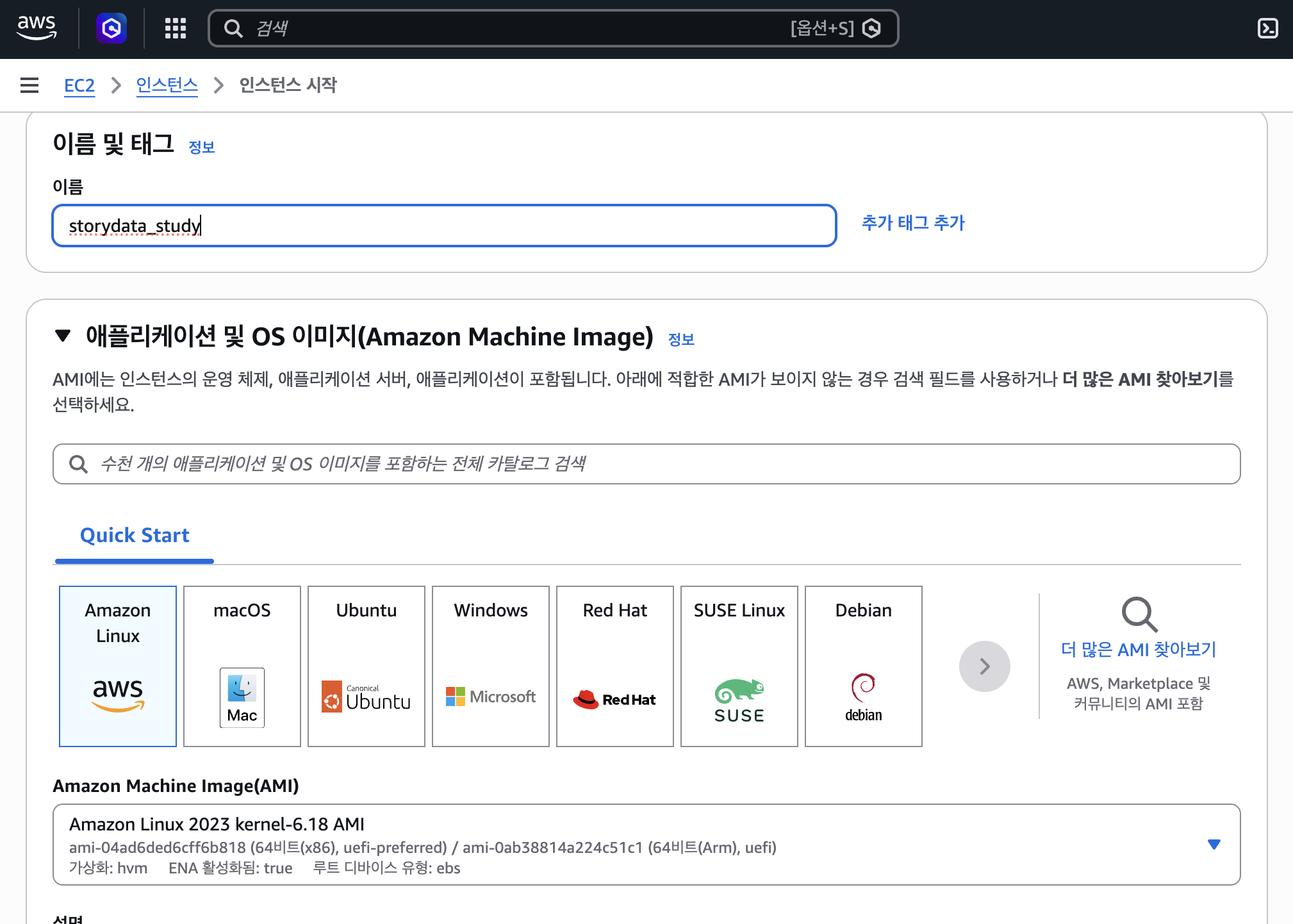The image size is (1293, 924).
Task: Open 더 많은 AMI 찾아보기 link
Action: (1139, 649)
